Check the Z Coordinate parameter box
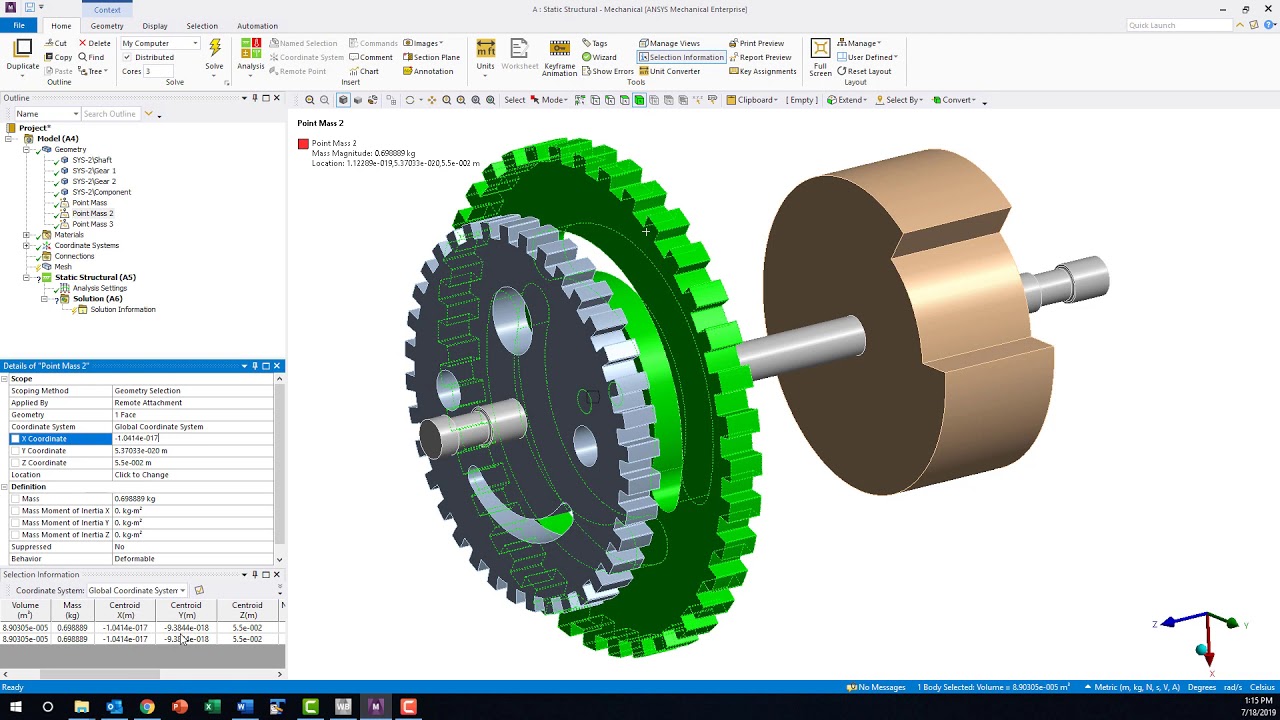Screen dimensions: 1280x720 click(x=15, y=463)
